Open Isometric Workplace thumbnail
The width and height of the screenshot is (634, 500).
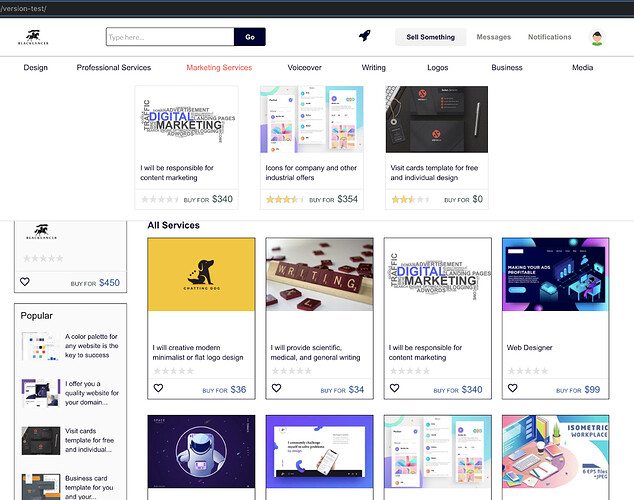point(556,451)
